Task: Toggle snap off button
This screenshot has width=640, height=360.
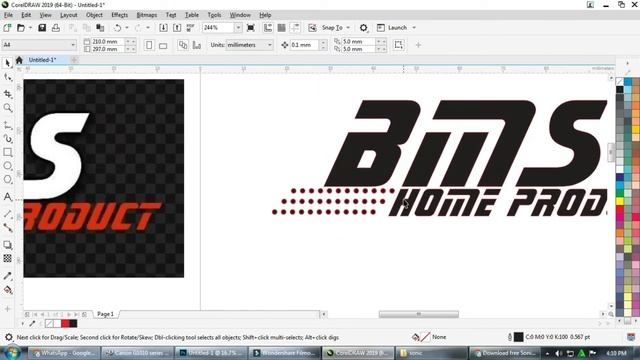Action: tap(312, 28)
